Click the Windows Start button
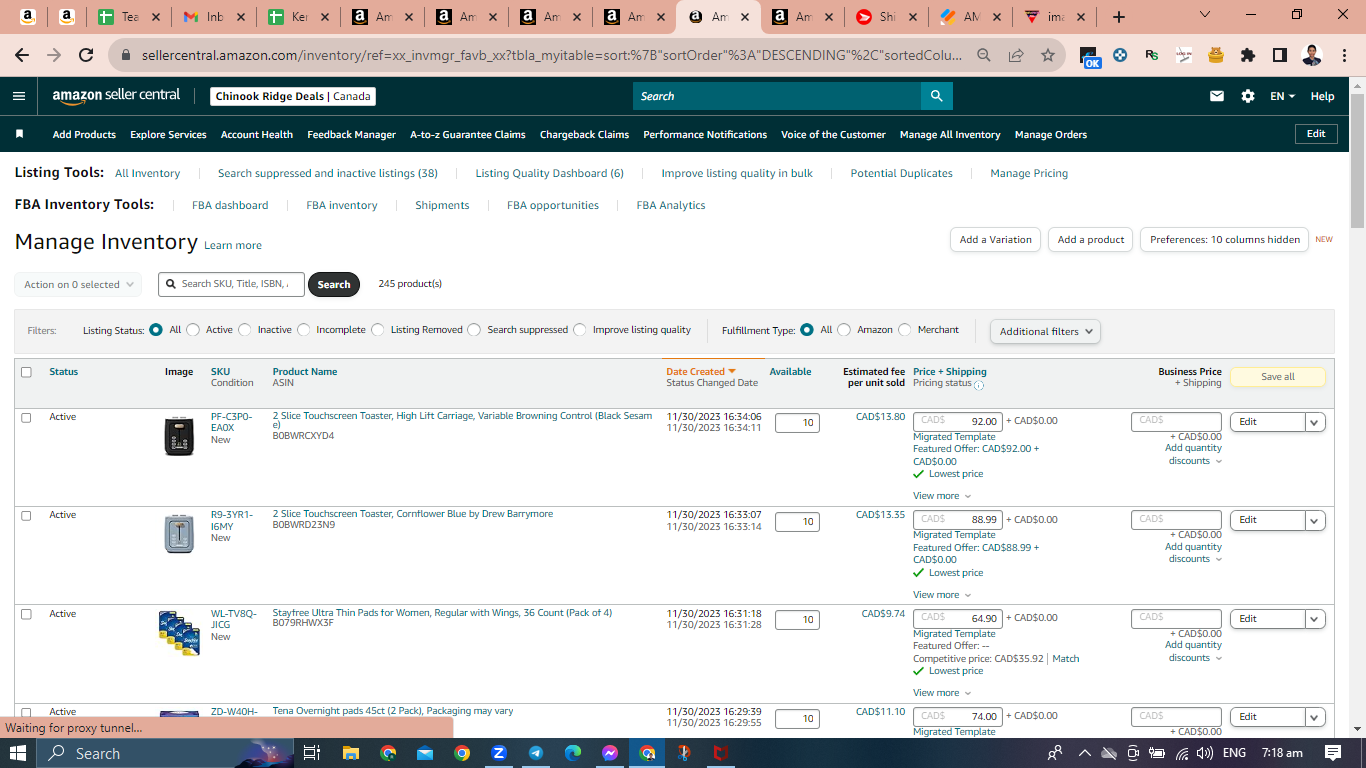Image resolution: width=1366 pixels, height=768 pixels. [19, 753]
